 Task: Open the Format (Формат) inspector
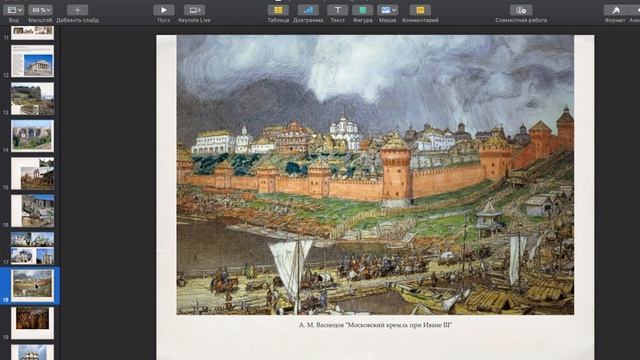[x=615, y=10]
